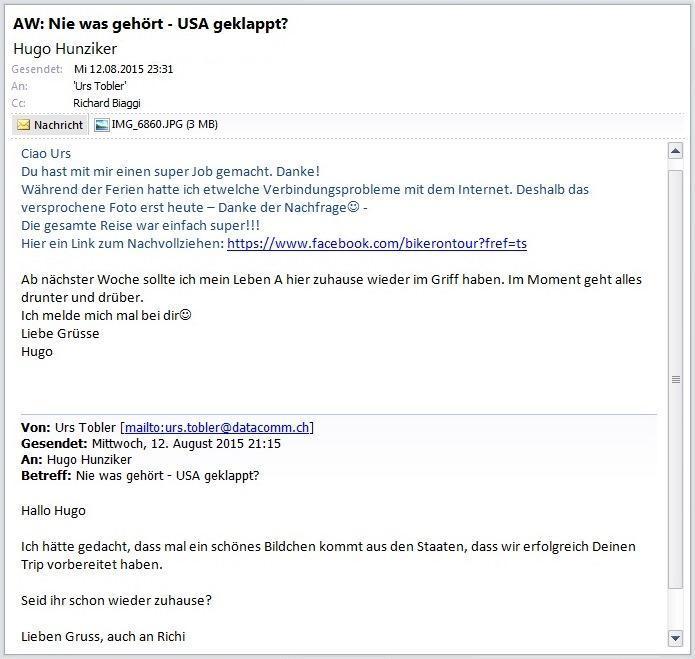Screen dimensions: 695x659
Task: Click the smiley after 'Danke der Nachfrage'
Action: click(353, 207)
